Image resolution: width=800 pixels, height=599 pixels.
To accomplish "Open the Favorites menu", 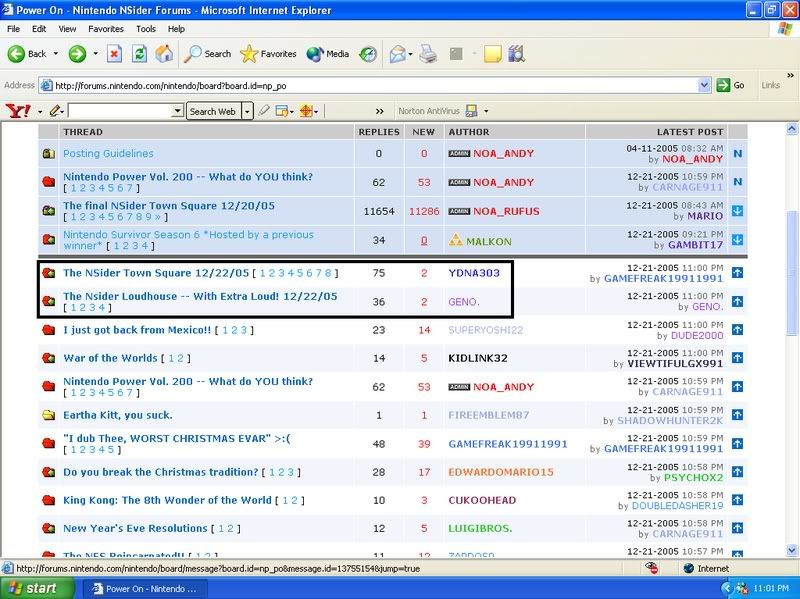I will pos(106,29).
